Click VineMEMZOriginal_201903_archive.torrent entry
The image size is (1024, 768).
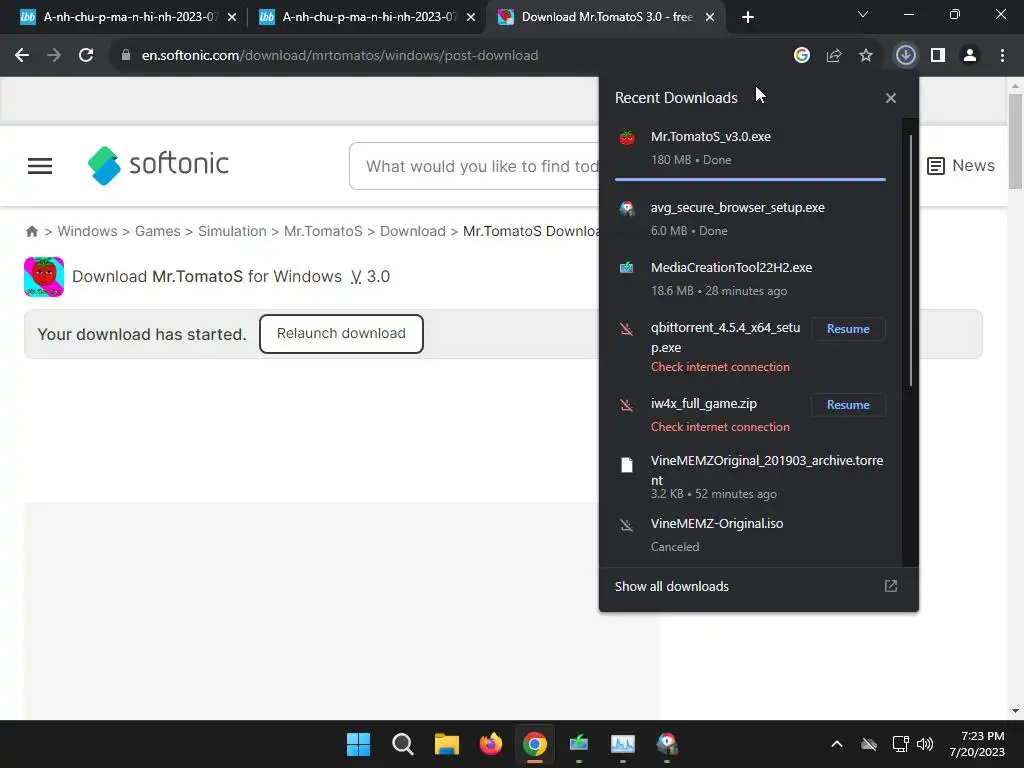click(x=750, y=476)
